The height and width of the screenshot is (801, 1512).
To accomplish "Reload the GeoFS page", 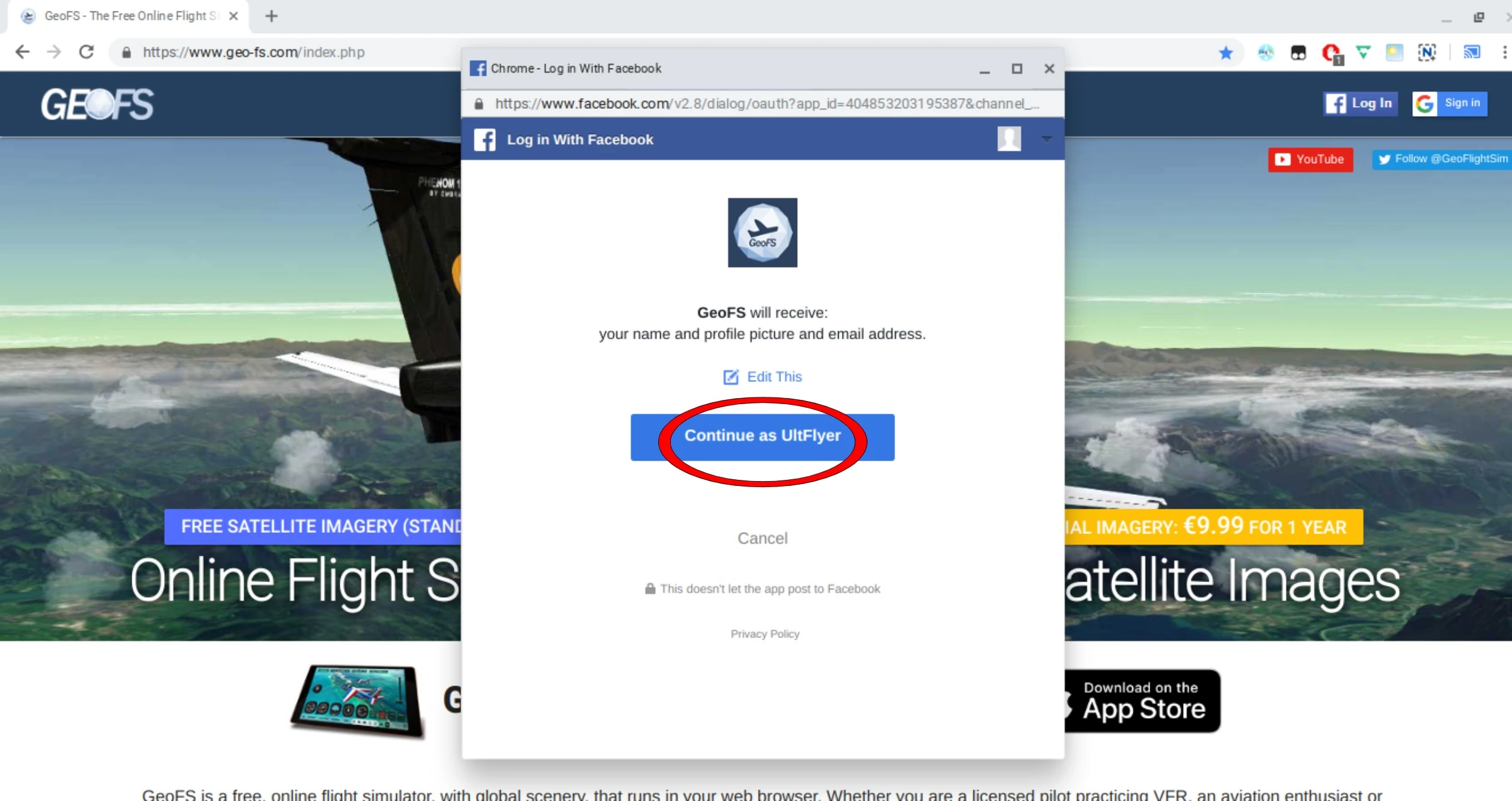I will (x=87, y=52).
